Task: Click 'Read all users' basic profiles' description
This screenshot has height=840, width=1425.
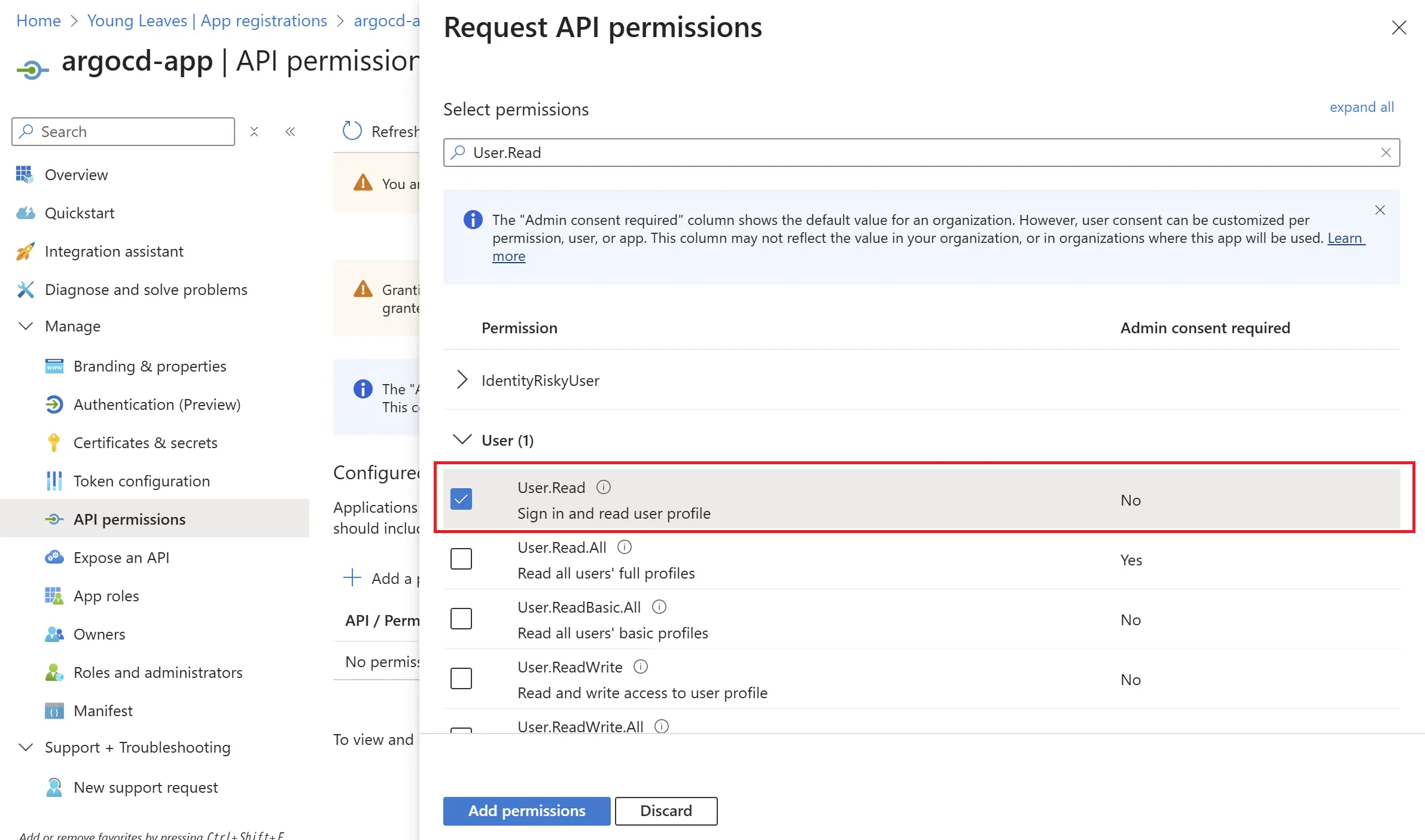Action: (x=613, y=633)
